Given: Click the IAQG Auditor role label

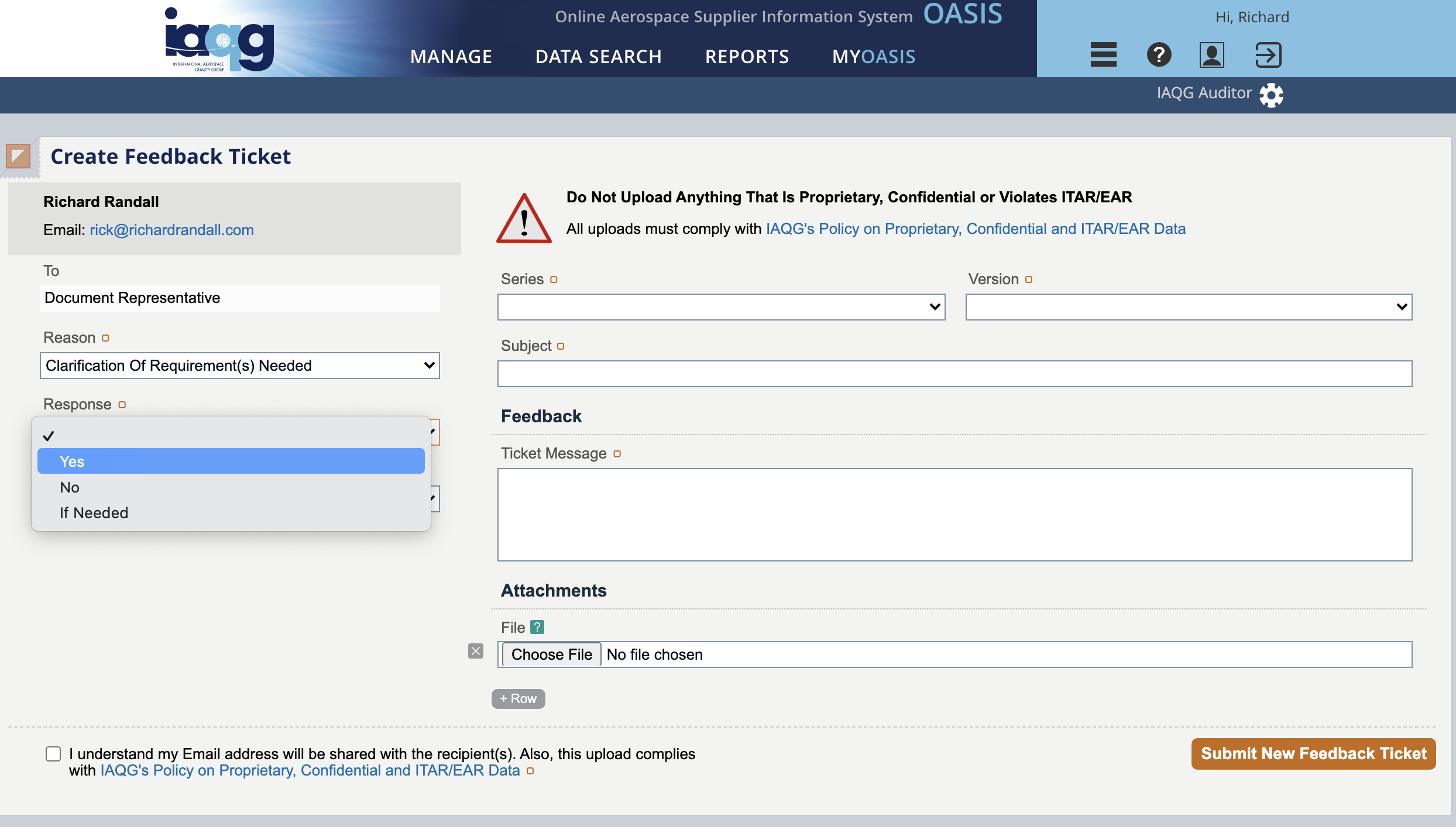Looking at the screenshot, I should (1204, 93).
